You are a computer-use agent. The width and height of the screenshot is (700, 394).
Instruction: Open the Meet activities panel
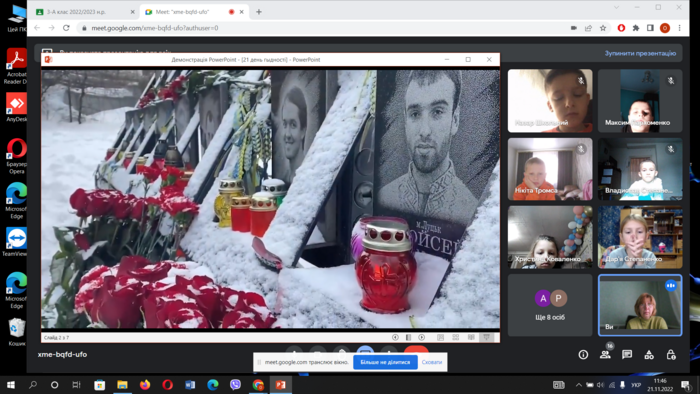tap(649, 355)
